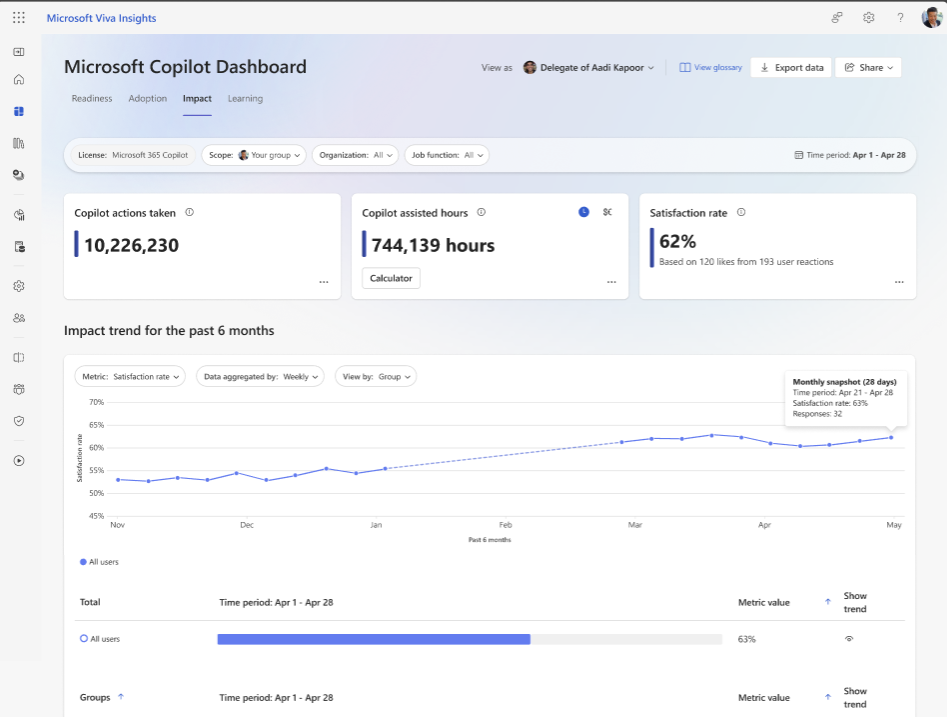
Task: Click info icon beside Satisfaction rate title
Action: 741,213
